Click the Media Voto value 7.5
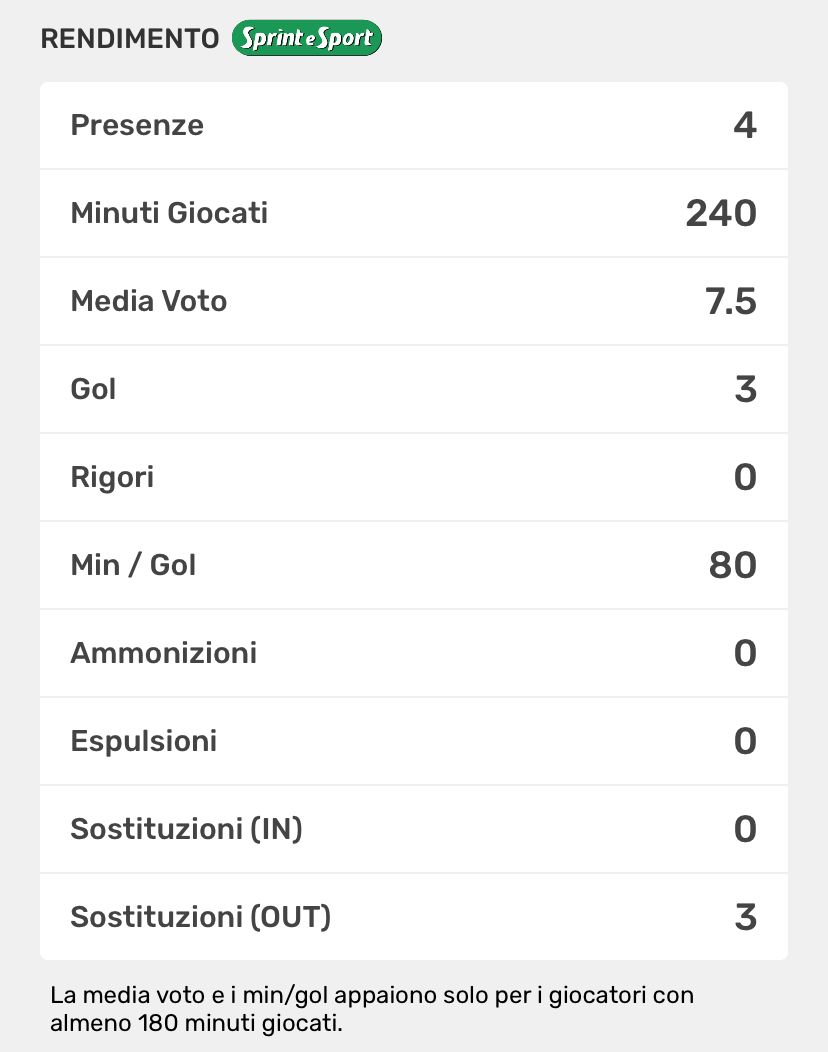Viewport: 828px width, 1052px height. click(x=731, y=301)
